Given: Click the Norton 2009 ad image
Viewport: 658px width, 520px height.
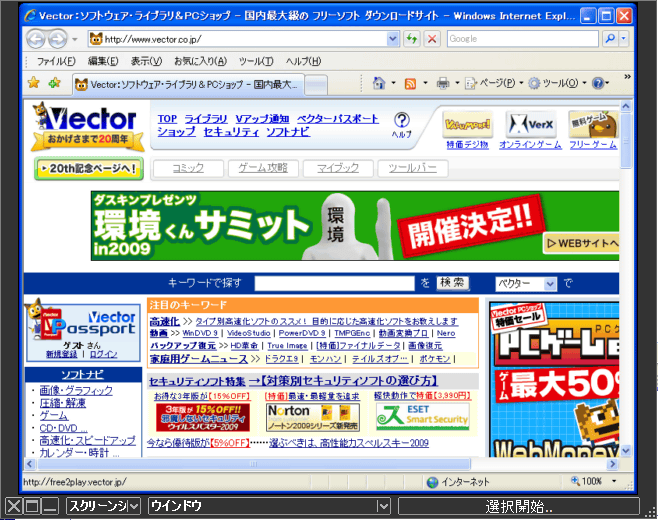Looking at the screenshot, I should tap(313, 417).
